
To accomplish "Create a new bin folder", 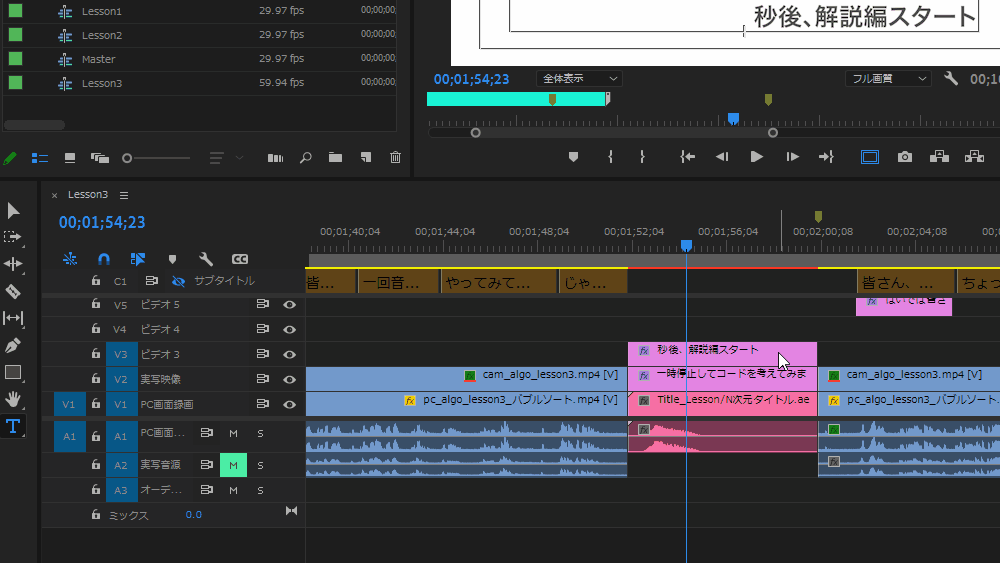I will click(x=335, y=157).
